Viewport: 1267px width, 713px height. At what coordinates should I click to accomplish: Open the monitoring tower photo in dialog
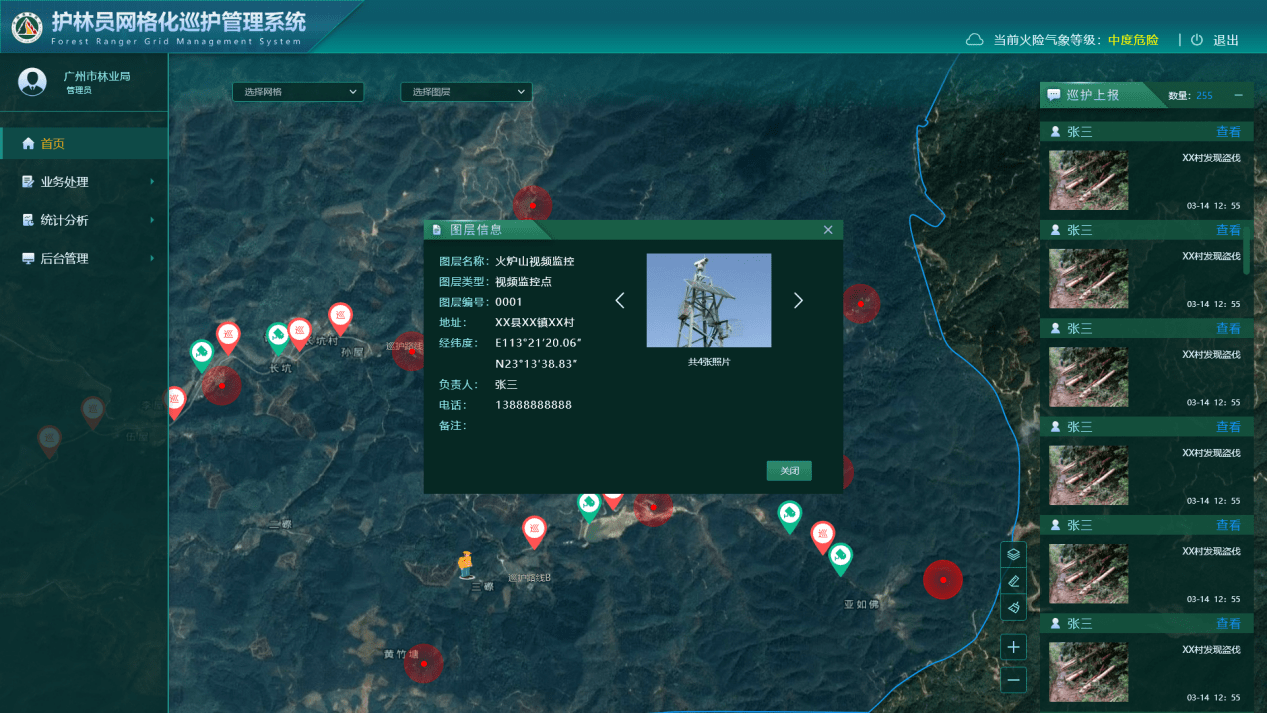709,300
